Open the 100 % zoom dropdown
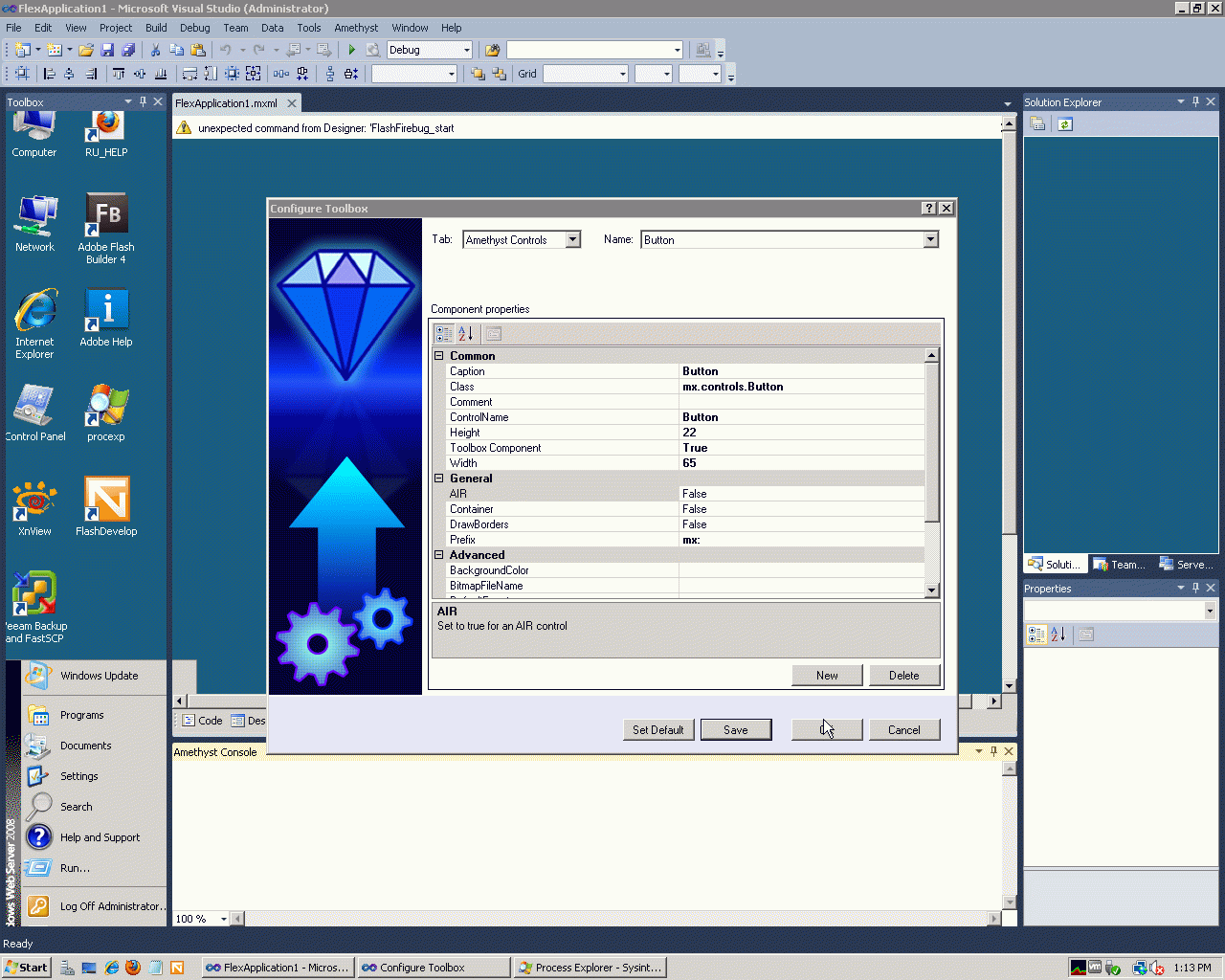 224,919
